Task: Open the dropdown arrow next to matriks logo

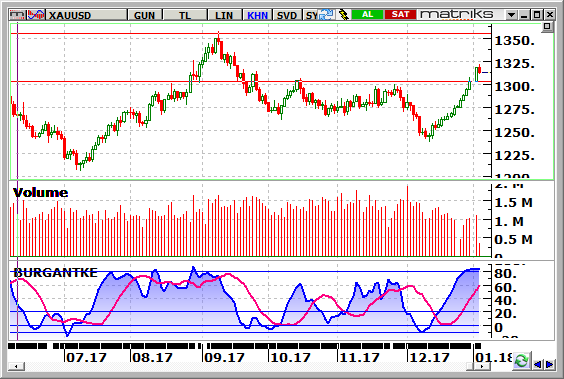Action: [x=511, y=15]
